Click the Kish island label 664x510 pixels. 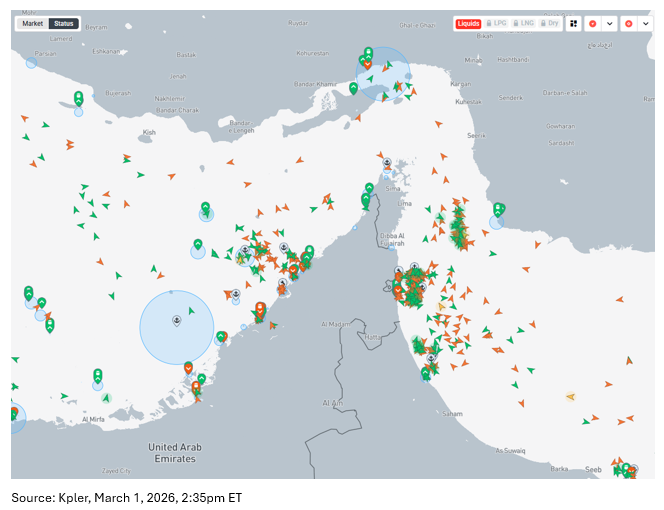click(x=149, y=132)
